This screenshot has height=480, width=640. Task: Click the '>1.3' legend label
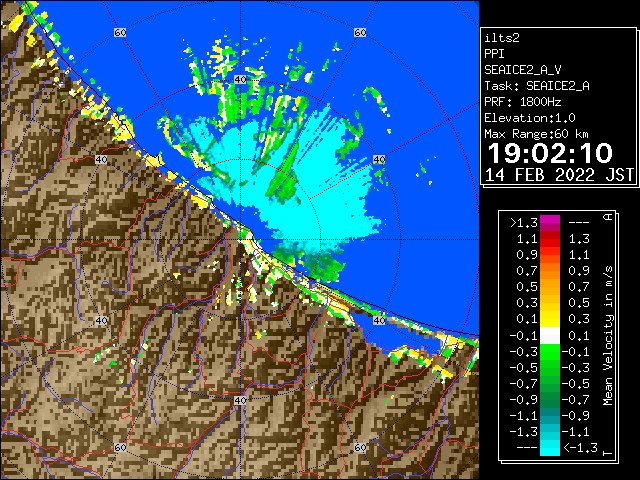point(524,223)
